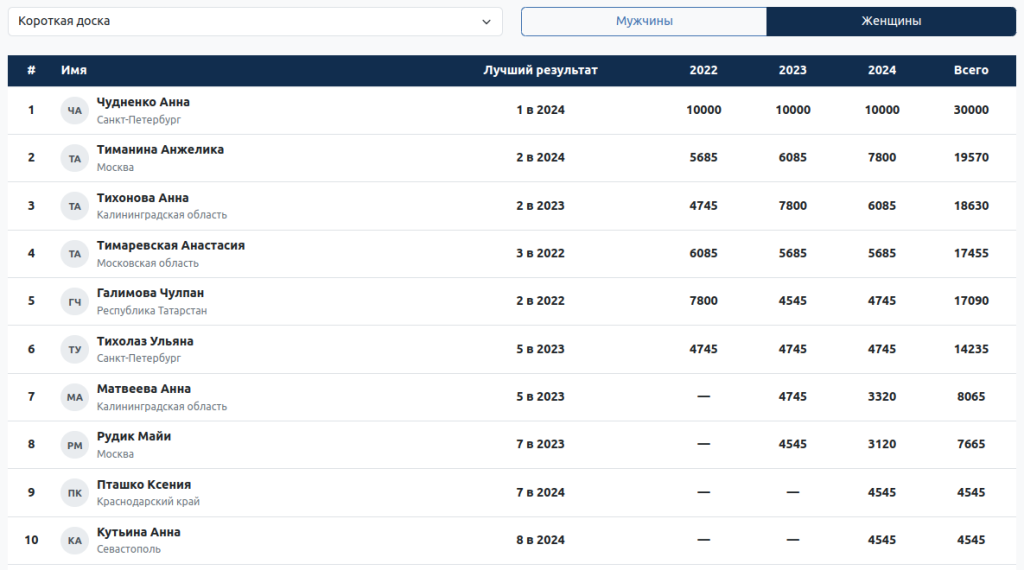
Task: Select the Женщины ranking toggle
Action: [891, 21]
